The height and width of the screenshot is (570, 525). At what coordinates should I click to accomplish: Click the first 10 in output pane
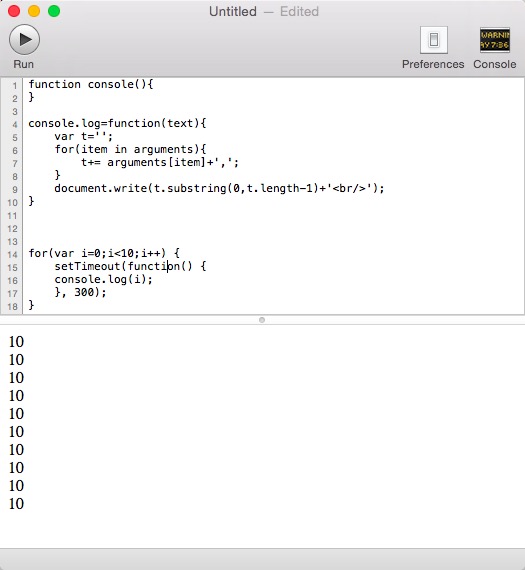click(x=16, y=342)
